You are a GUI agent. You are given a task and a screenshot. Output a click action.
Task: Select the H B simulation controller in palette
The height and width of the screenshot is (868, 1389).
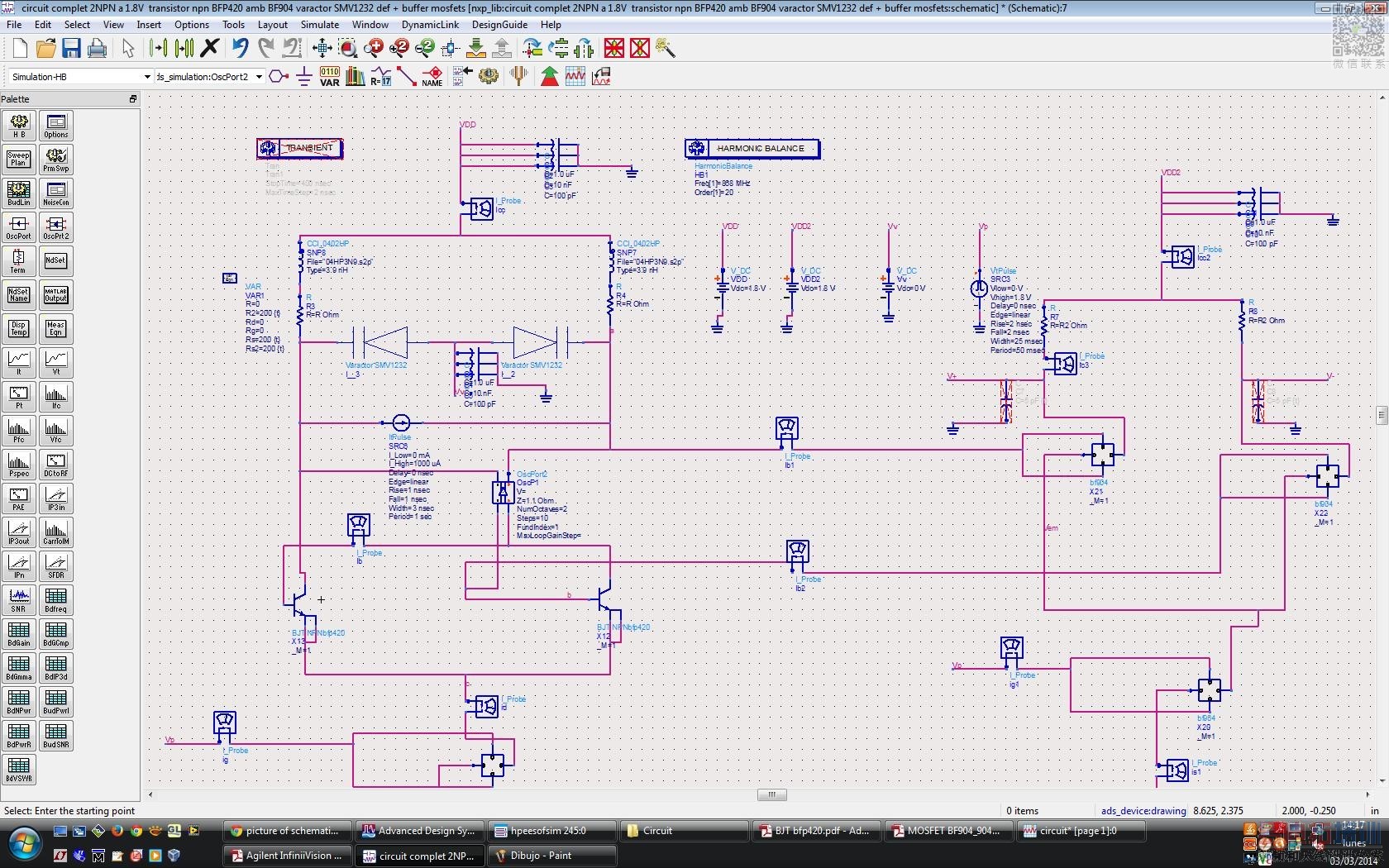(x=18, y=126)
